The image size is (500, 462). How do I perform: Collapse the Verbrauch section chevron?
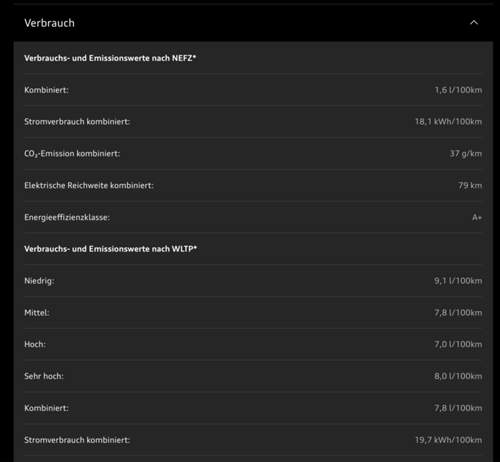tap(474, 23)
